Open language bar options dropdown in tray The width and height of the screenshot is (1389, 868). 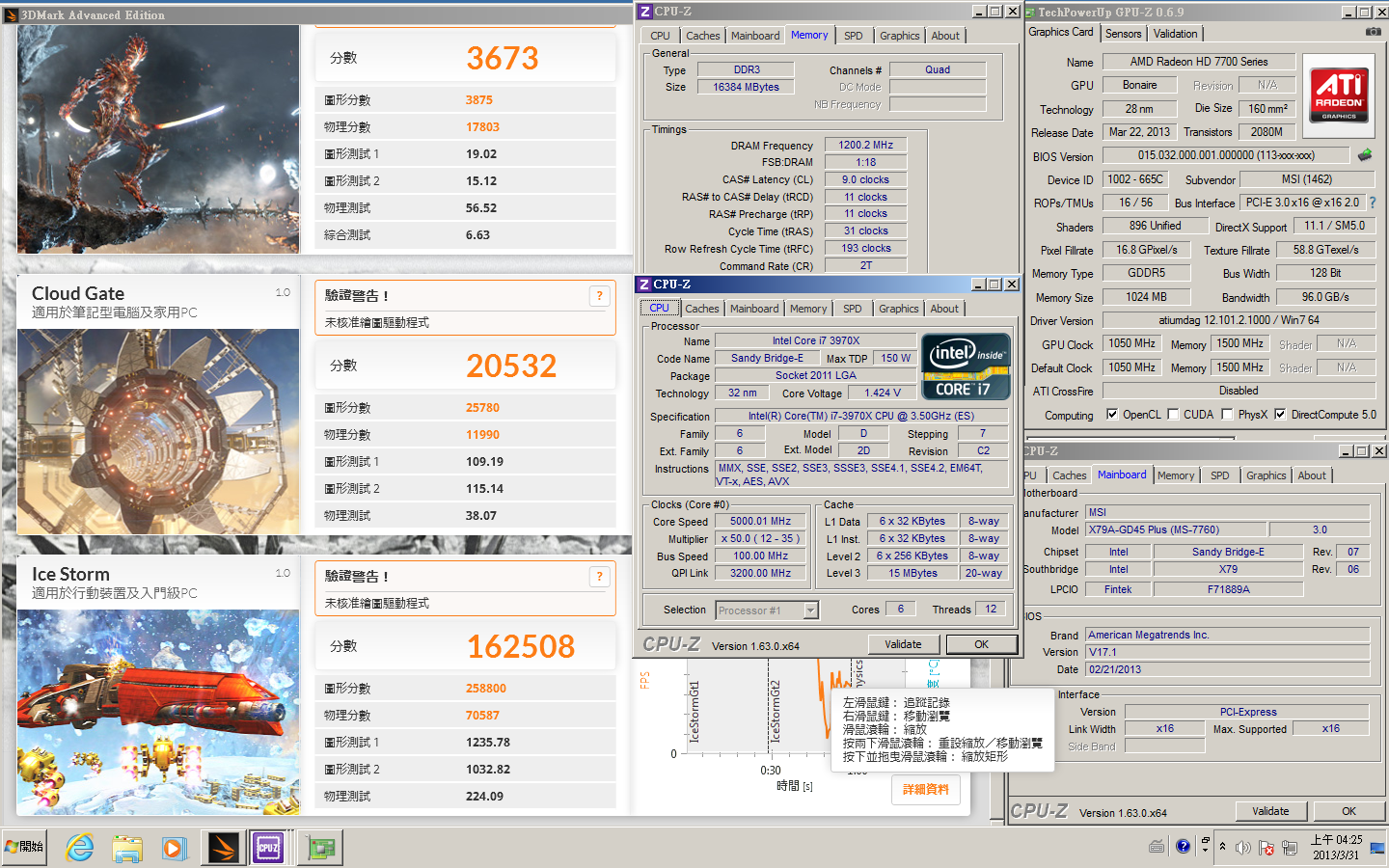(x=1205, y=851)
